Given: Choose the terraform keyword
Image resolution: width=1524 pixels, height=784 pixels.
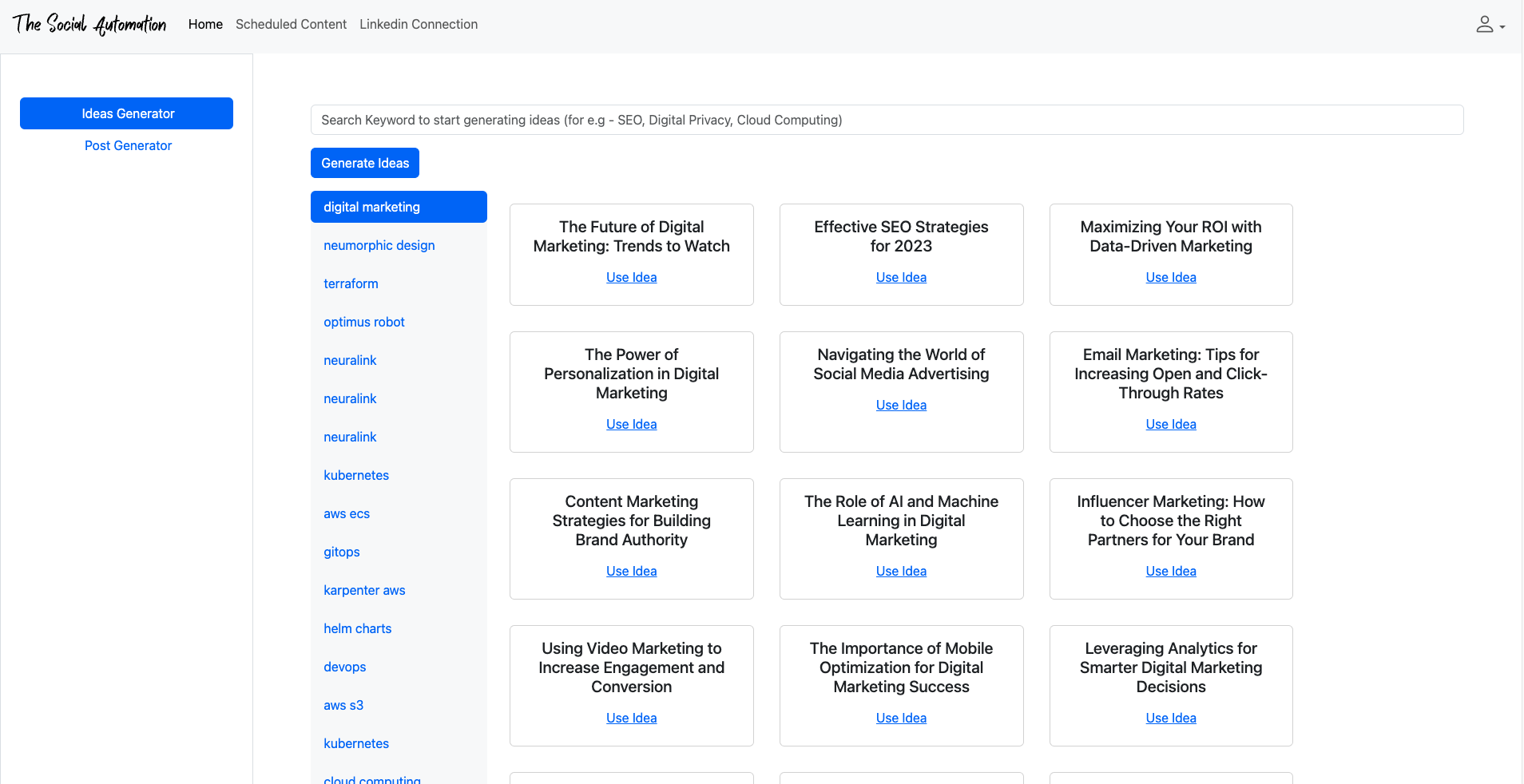Looking at the screenshot, I should tap(351, 283).
